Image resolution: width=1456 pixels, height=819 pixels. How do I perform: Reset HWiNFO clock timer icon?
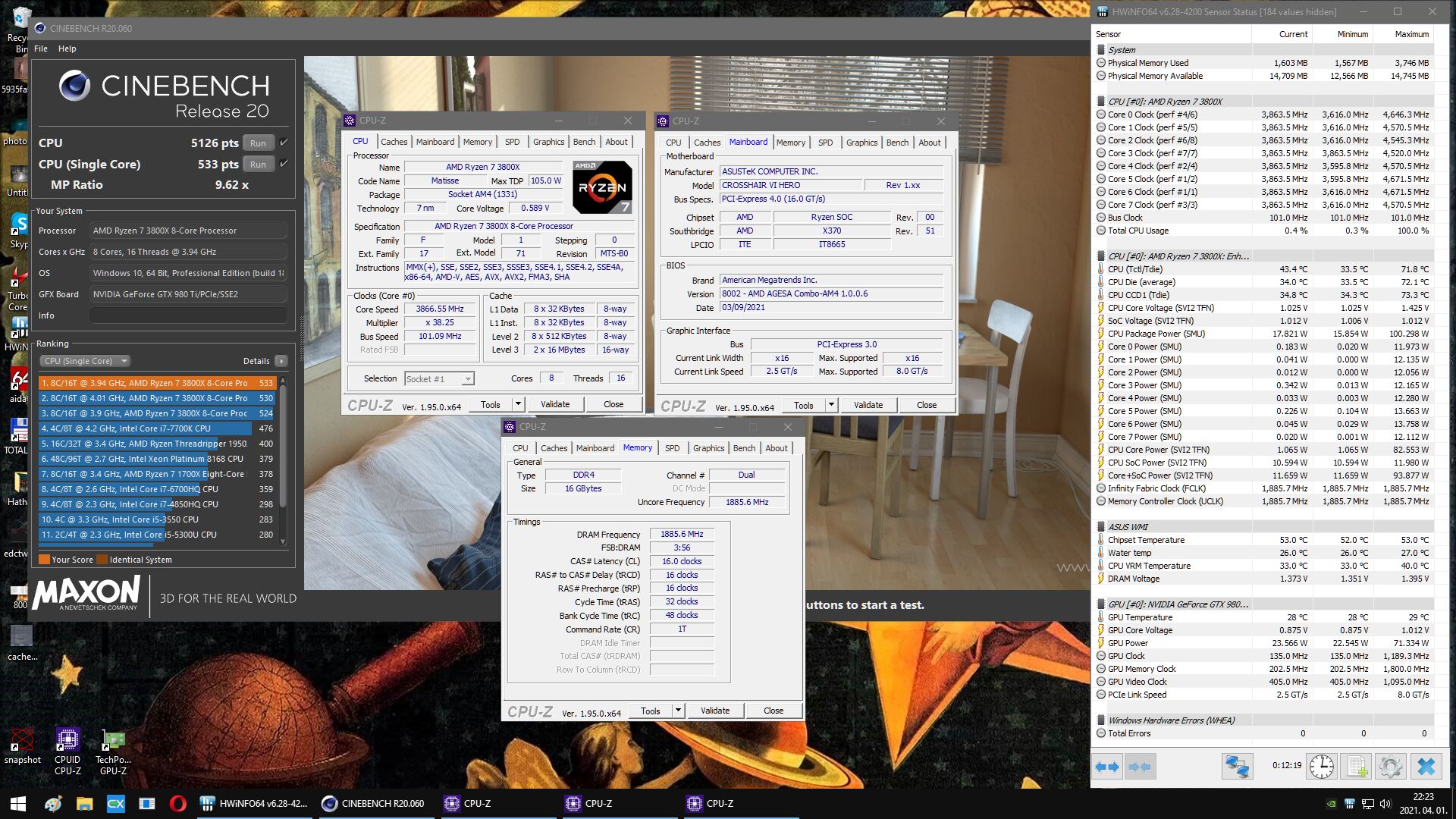(x=1322, y=767)
